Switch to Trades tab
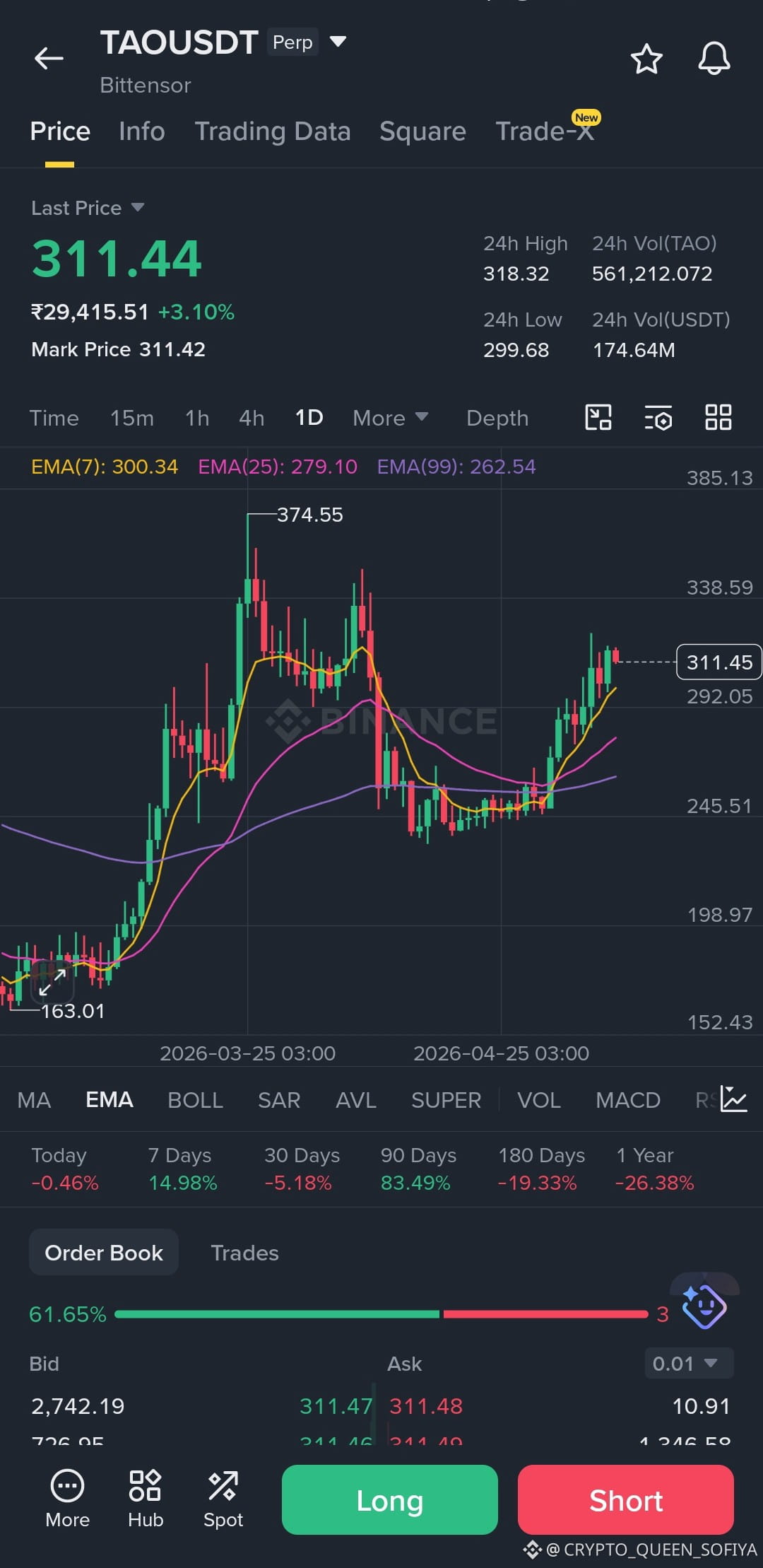The height and width of the screenshot is (1568, 763). click(244, 1253)
